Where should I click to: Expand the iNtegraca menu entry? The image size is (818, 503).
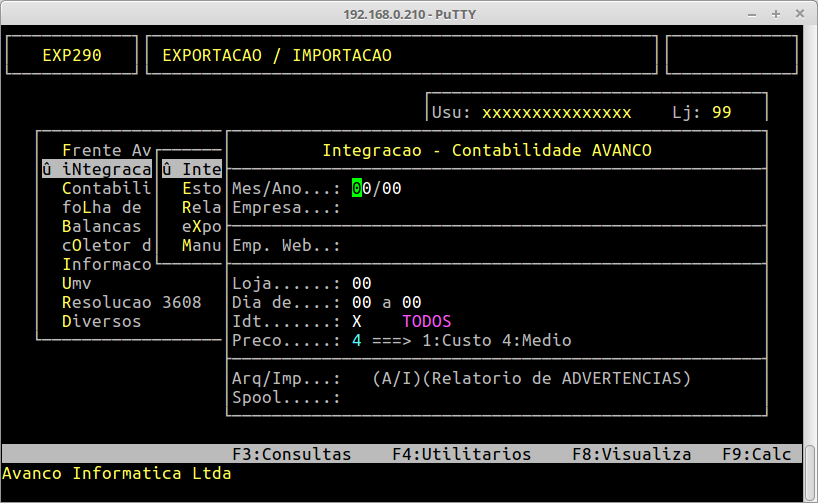tap(101, 169)
